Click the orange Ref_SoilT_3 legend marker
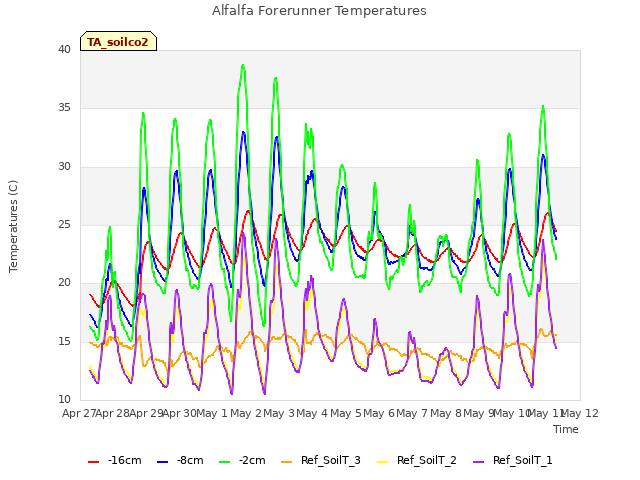Viewport: 640px width, 480px height. coord(287,462)
